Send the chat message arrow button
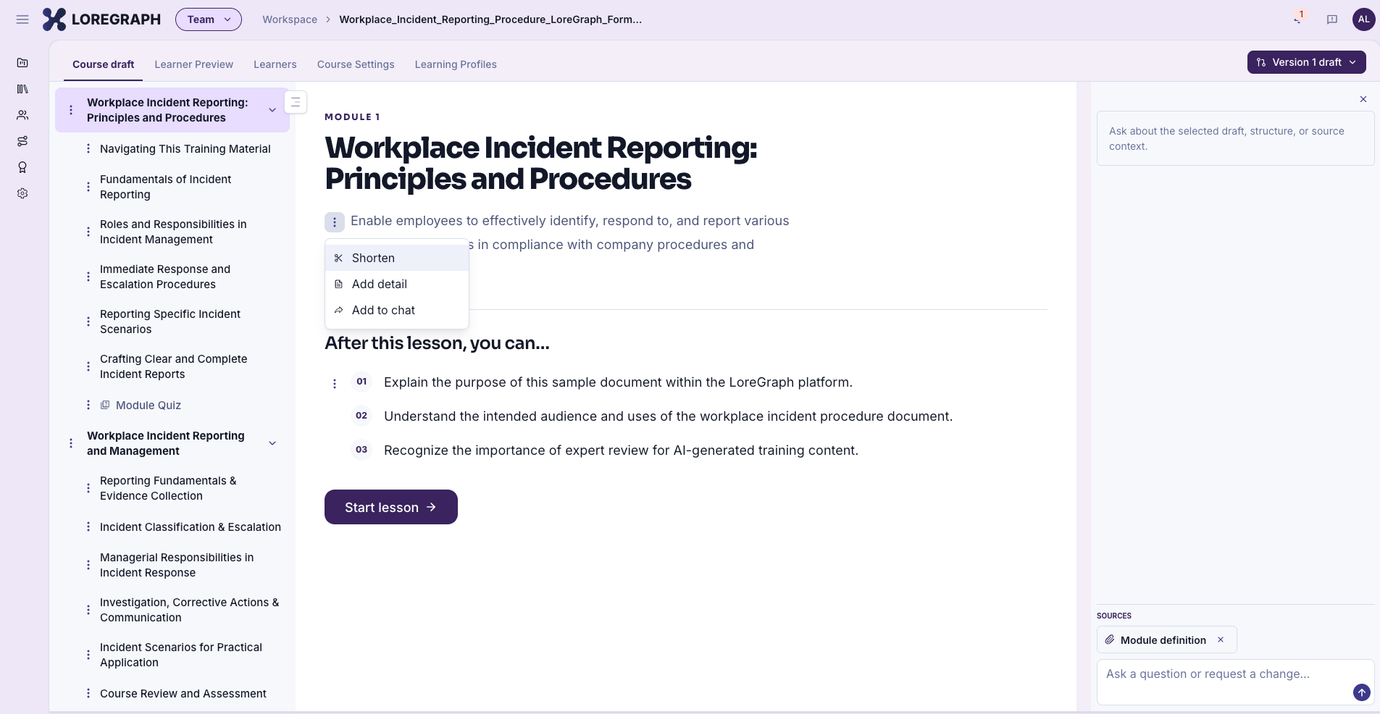The image size is (1380, 714). click(1361, 692)
